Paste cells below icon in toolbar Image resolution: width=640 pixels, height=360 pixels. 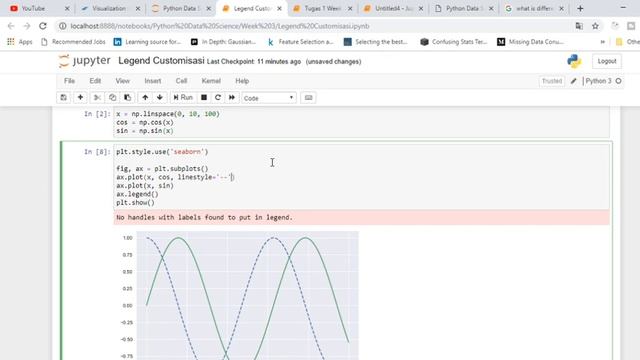[127, 98]
